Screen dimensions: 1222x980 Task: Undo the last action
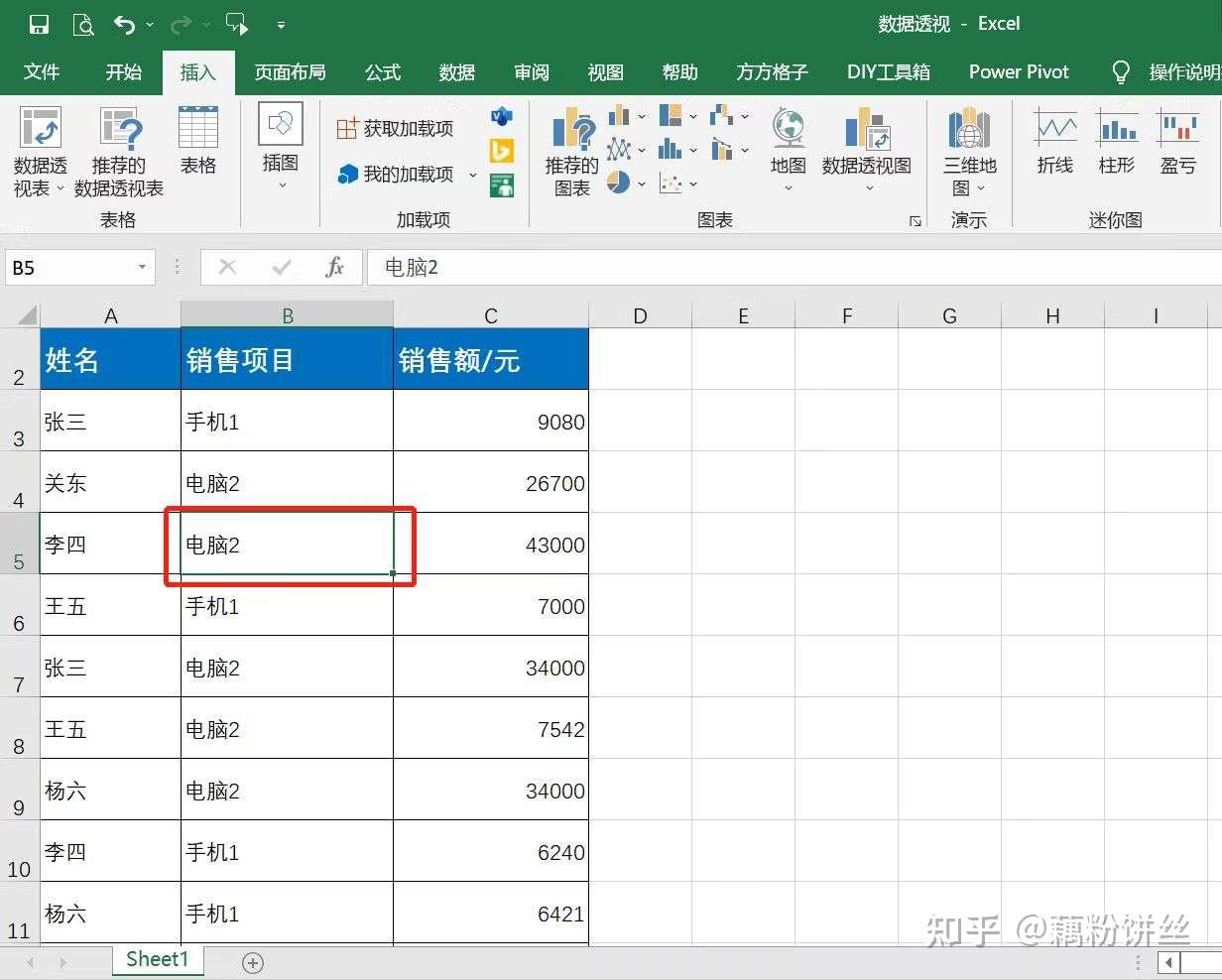124,24
